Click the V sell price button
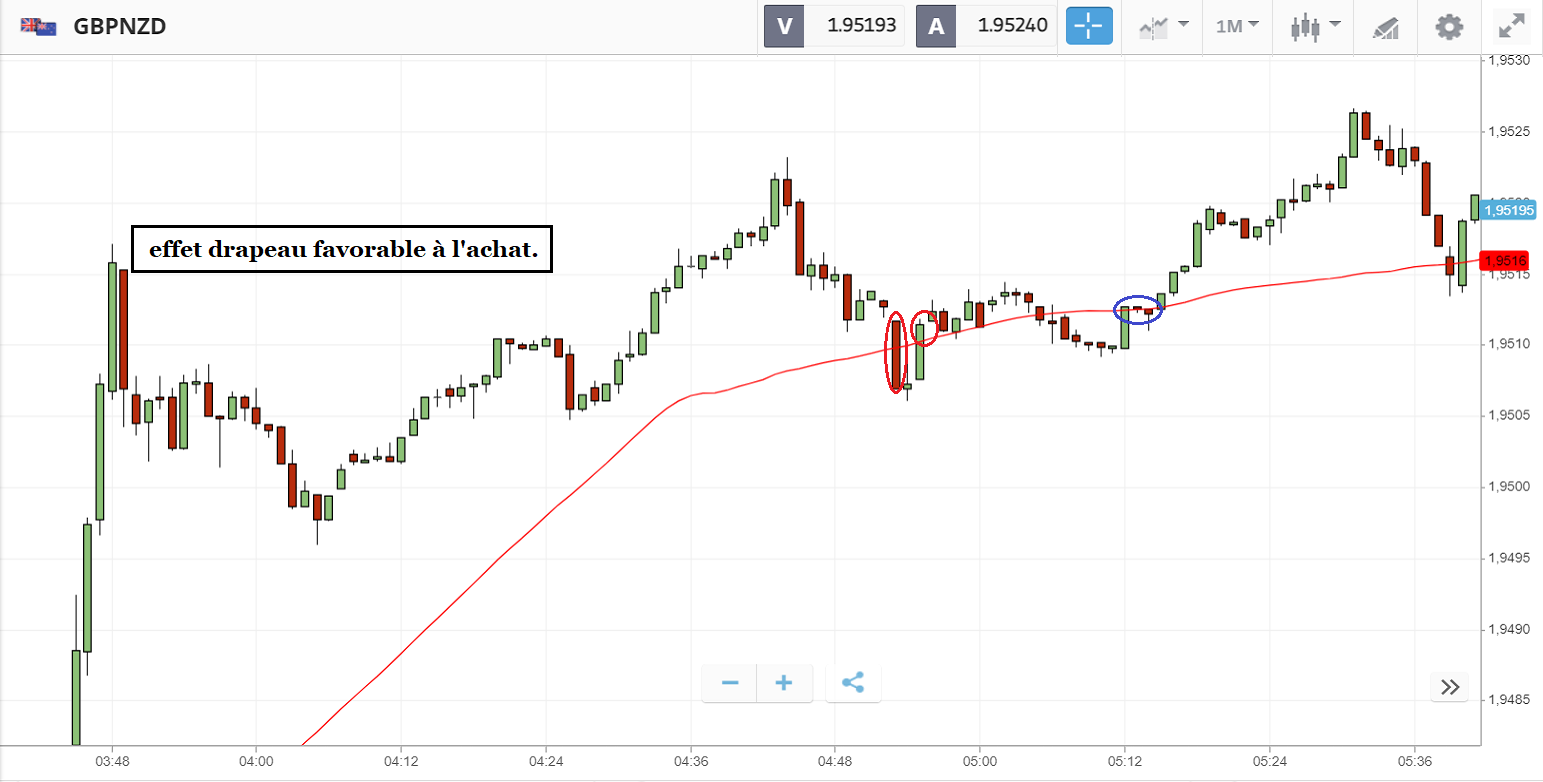1543x782 pixels. click(x=834, y=27)
